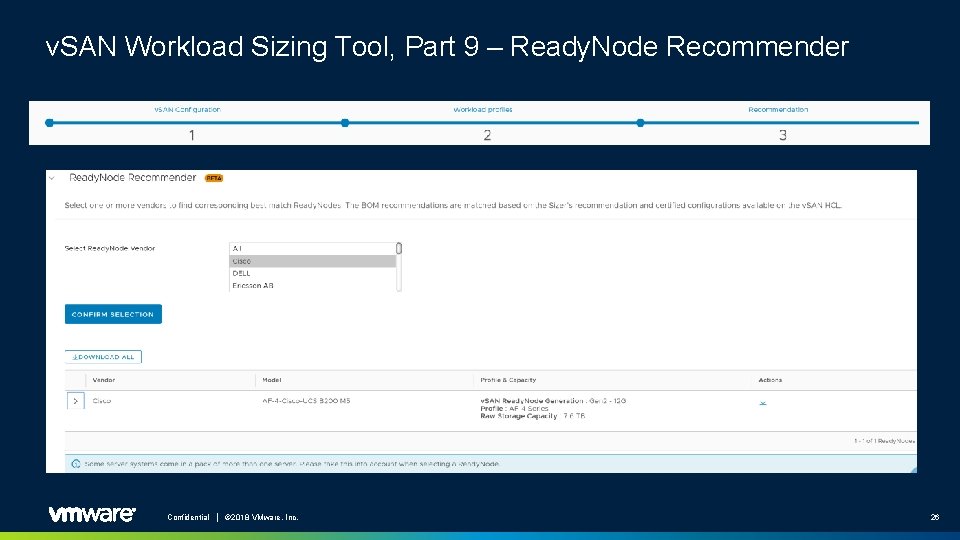Select DELL in the vendor list

[x=312, y=273]
